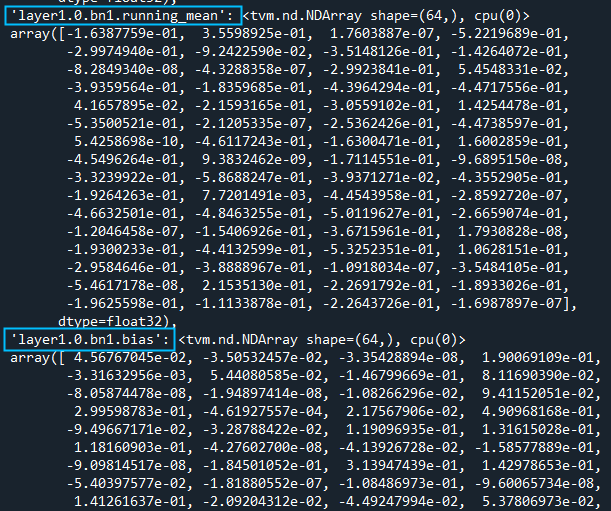Viewport: 611px width, 511px height.
Task: Click the value -4.61927557e-04
Action: 262,412
